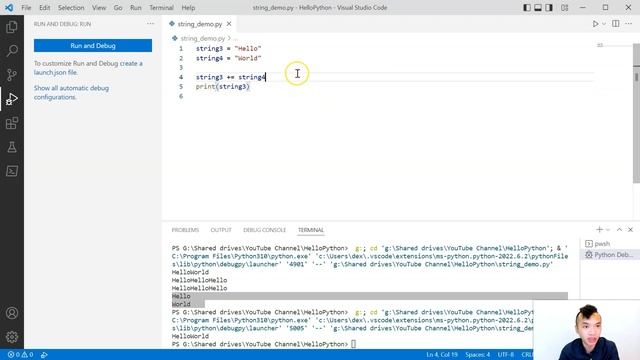Switch to the DEBUG CONSOLE tab
This screenshot has width=640, height=360.
point(264,230)
